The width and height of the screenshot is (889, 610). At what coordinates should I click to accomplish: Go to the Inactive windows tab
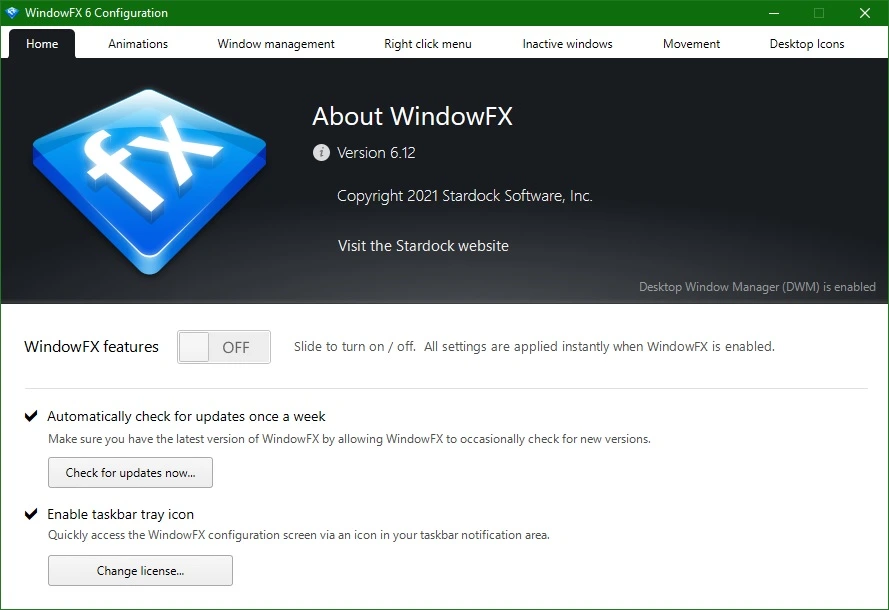(x=568, y=44)
